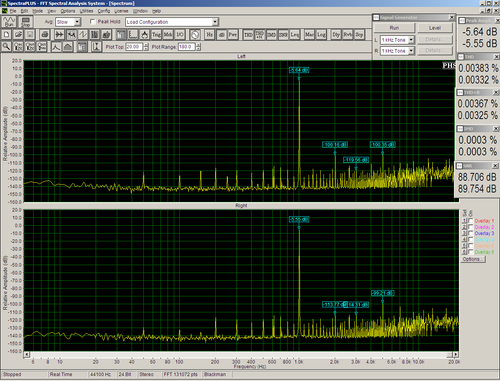This screenshot has height=381, width=500.
Task: Click the magnifier zoom icon
Action: tap(6, 47)
